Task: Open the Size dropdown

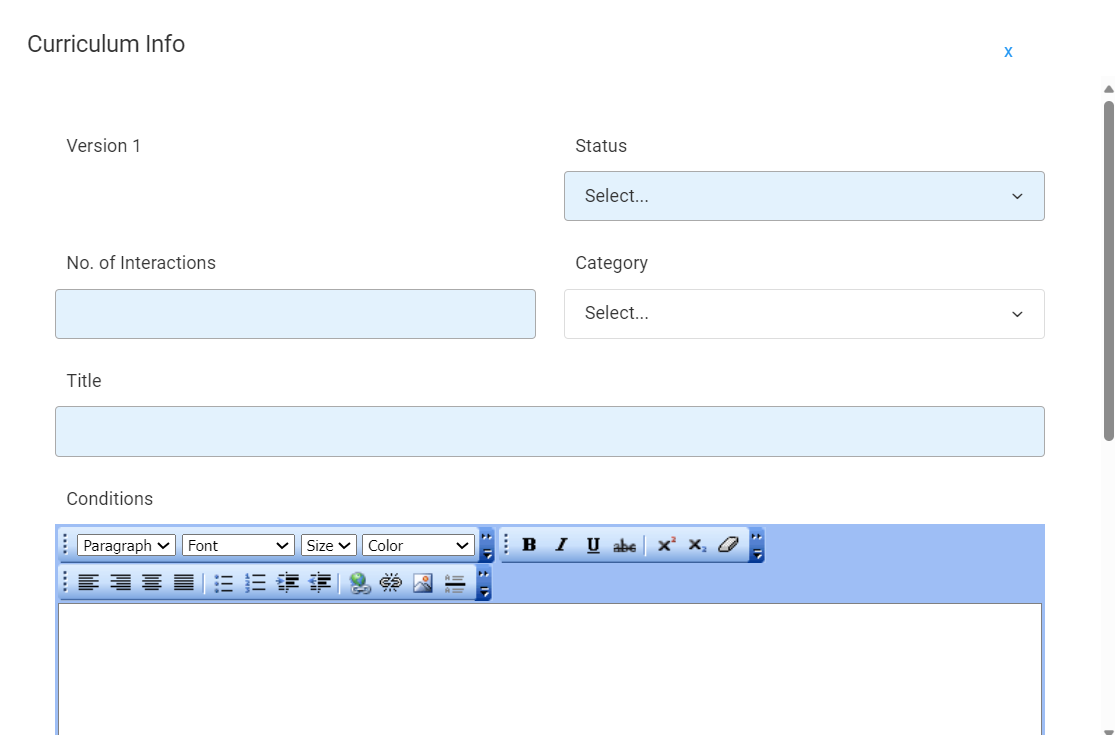Action: tap(329, 545)
